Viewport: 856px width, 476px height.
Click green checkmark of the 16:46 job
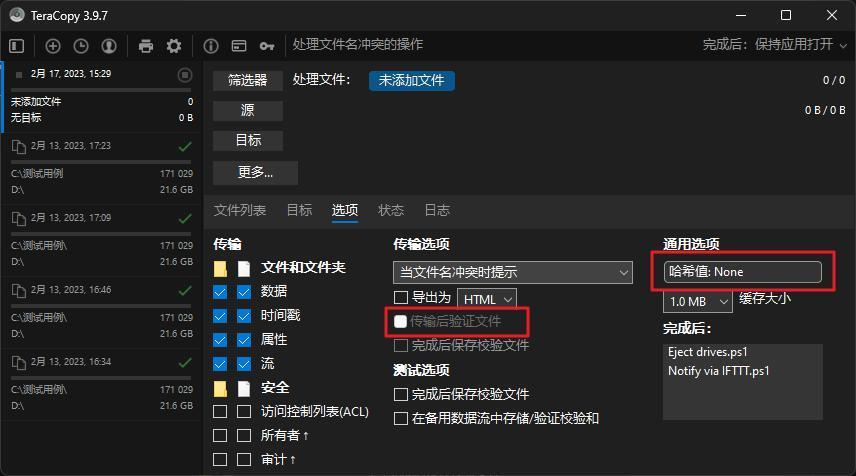[185, 290]
